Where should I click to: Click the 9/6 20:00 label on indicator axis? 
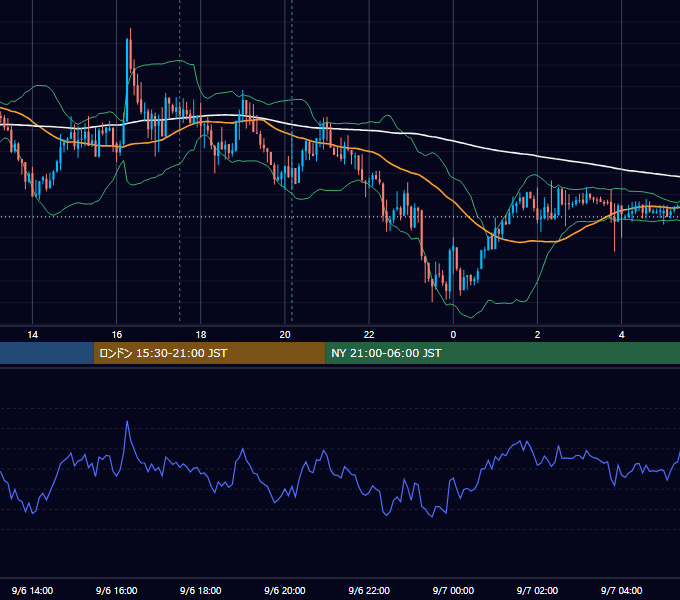285,590
